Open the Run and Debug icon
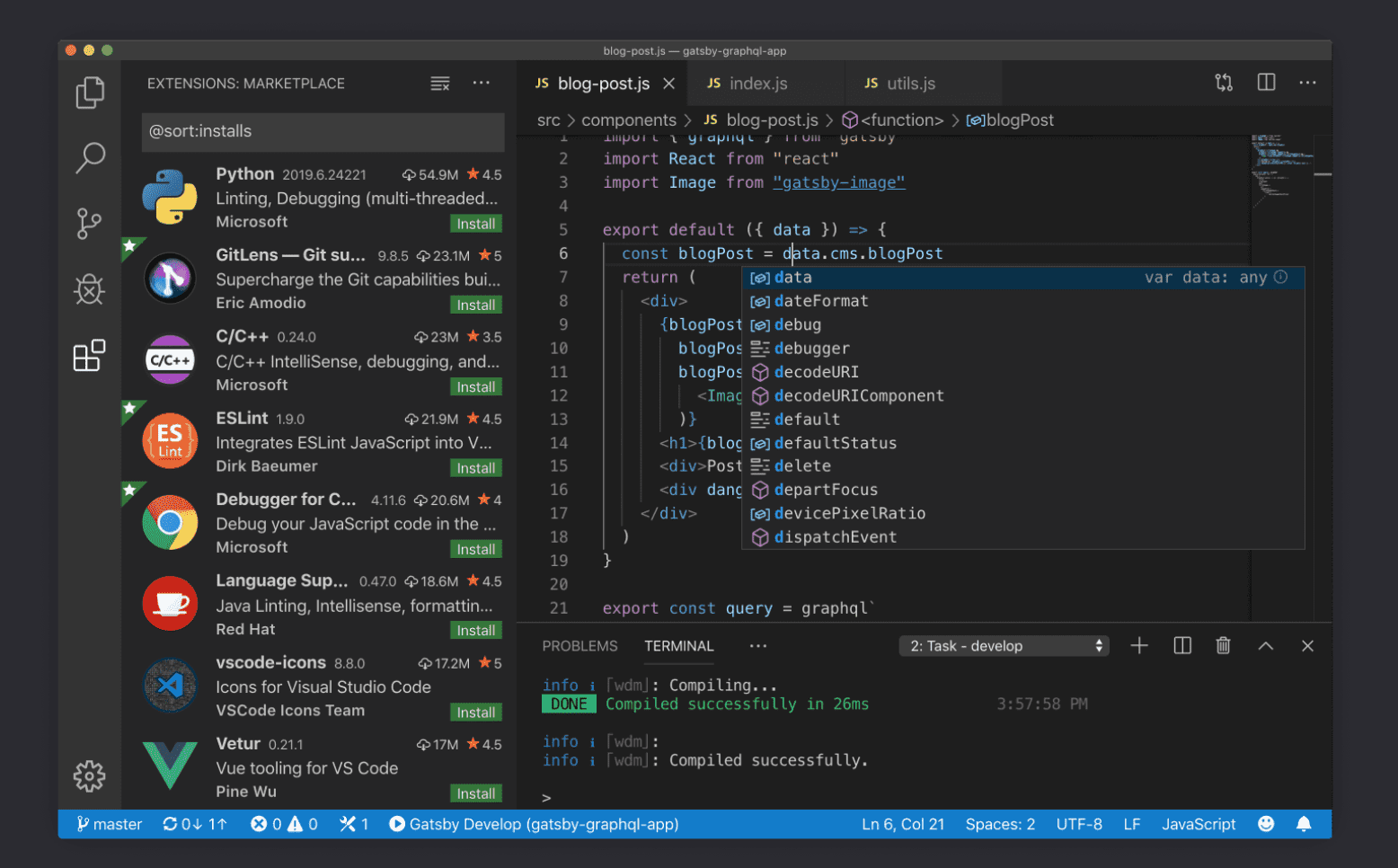 89,289
